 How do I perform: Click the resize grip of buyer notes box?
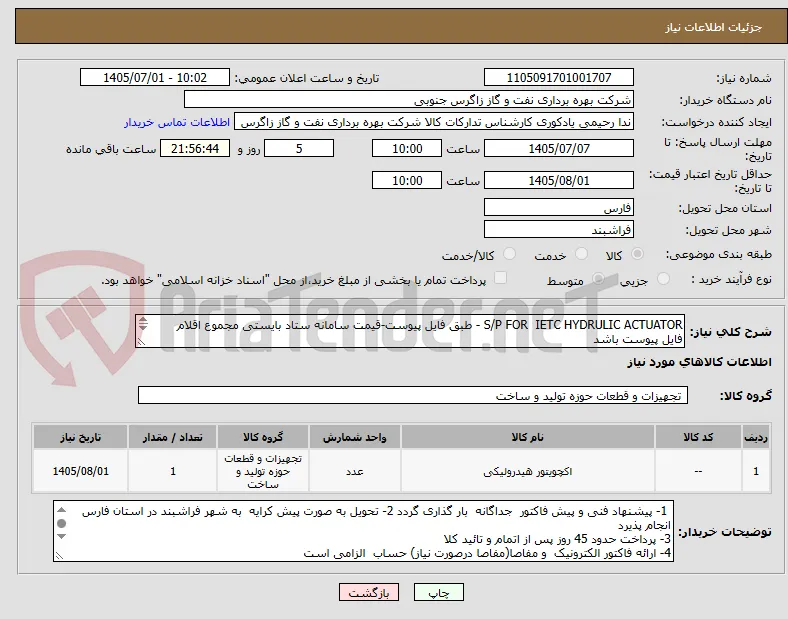coord(59,556)
